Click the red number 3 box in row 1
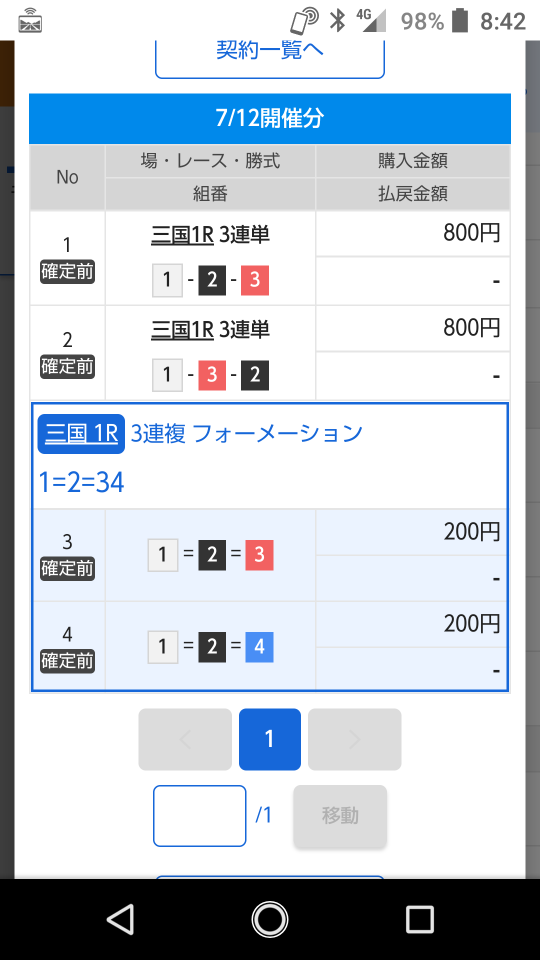This screenshot has width=540, height=960. pos(255,280)
